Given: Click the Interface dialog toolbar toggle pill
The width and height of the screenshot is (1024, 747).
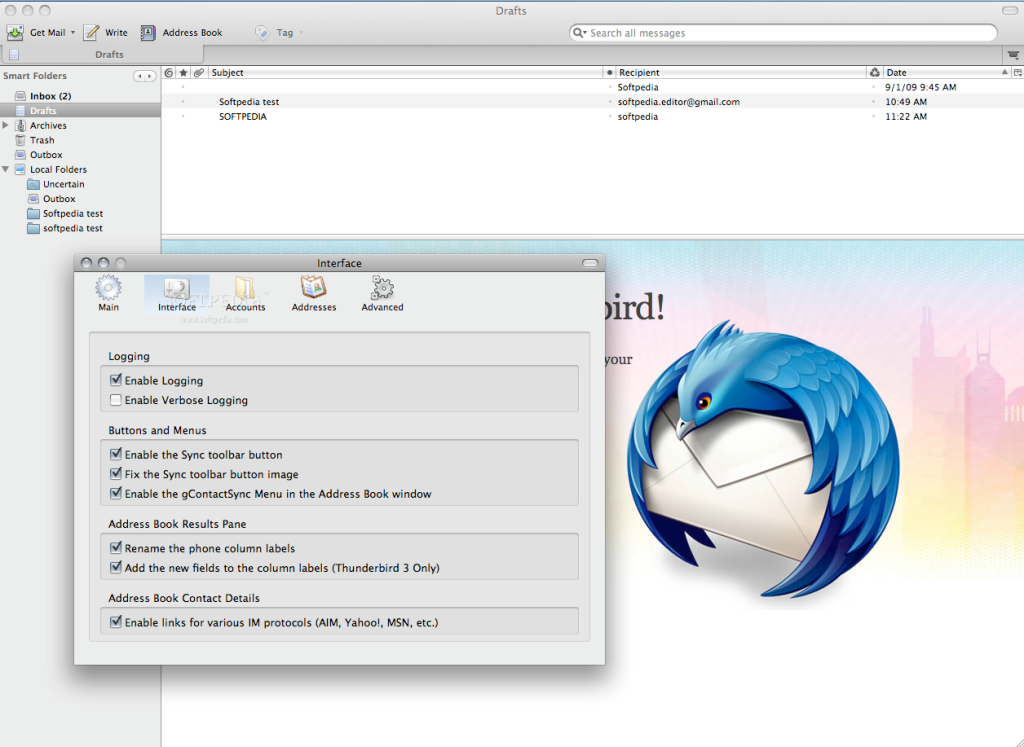Looking at the screenshot, I should [x=590, y=263].
